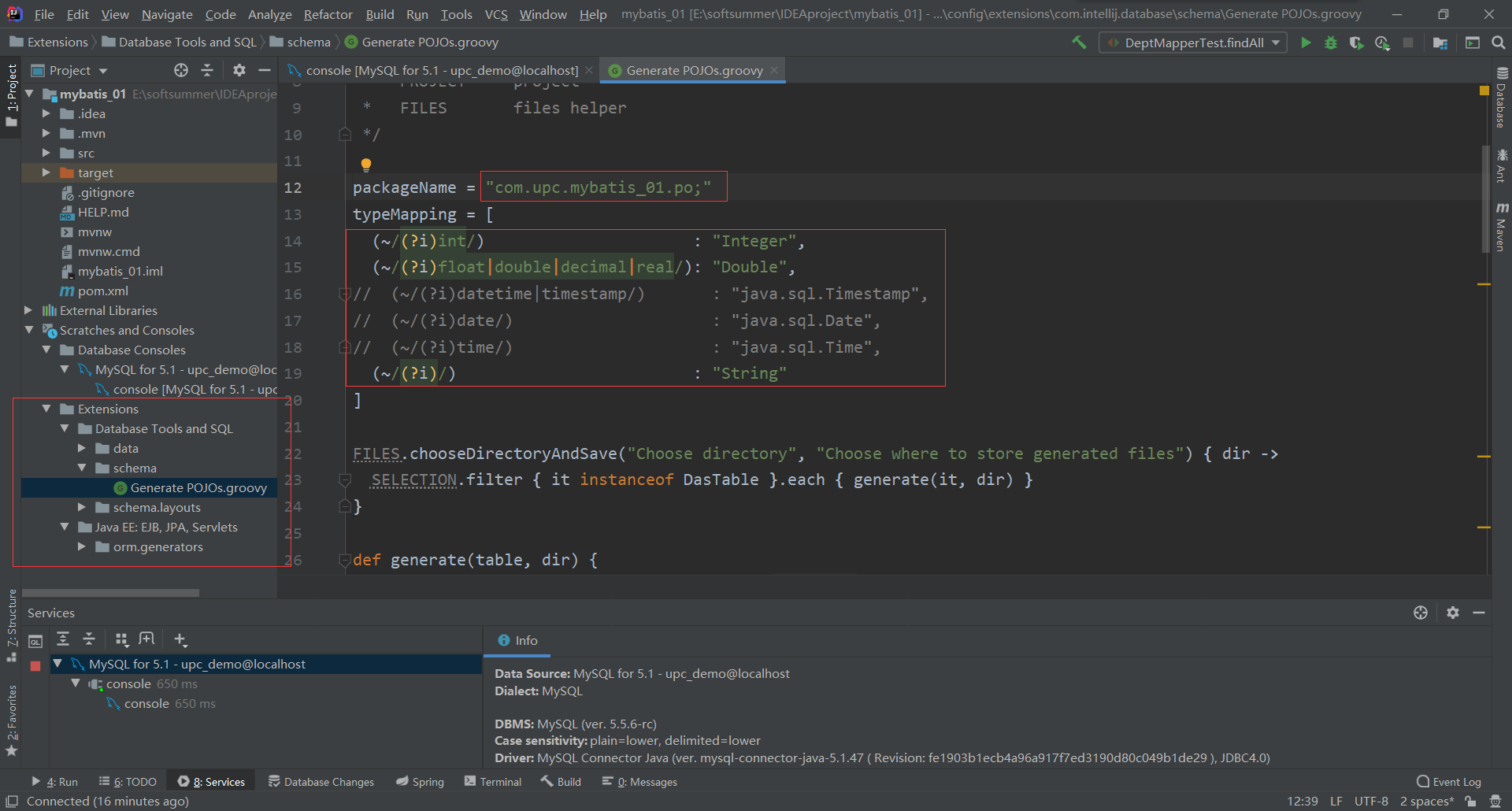Switch to the console MySQL editor tab

coord(433,70)
